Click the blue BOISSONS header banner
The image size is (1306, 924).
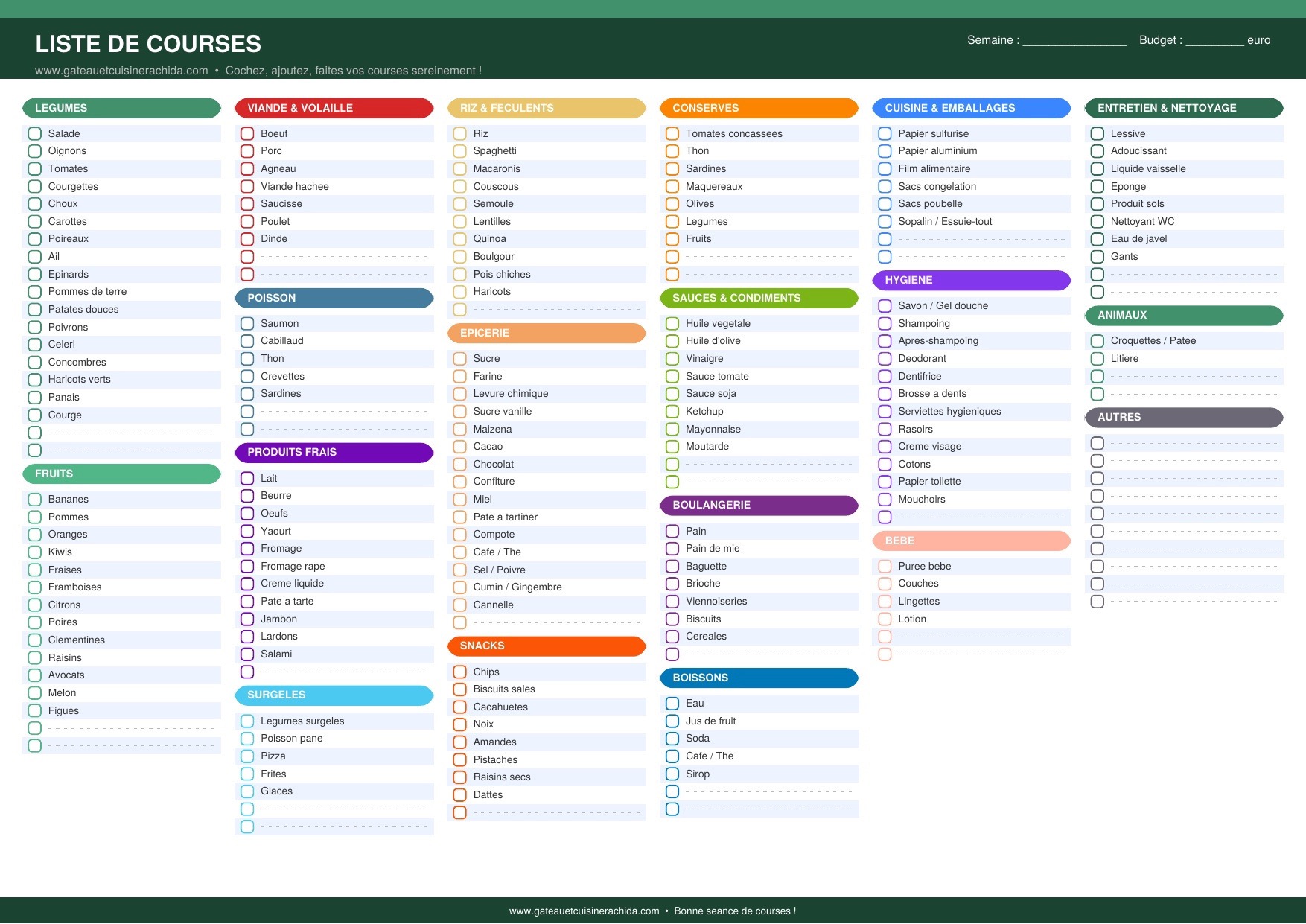[x=759, y=678]
